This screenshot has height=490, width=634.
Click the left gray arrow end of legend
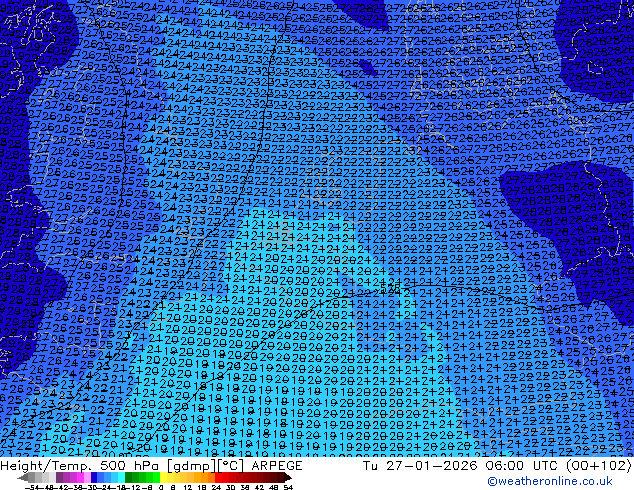click(23, 477)
